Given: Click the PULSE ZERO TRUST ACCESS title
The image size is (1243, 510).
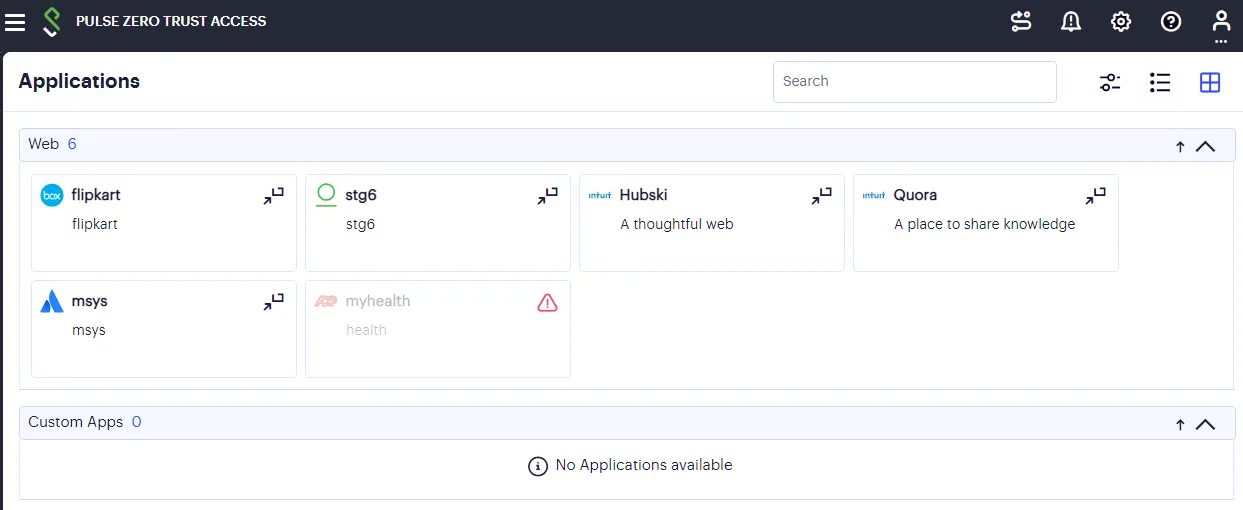Looking at the screenshot, I should point(171,21).
